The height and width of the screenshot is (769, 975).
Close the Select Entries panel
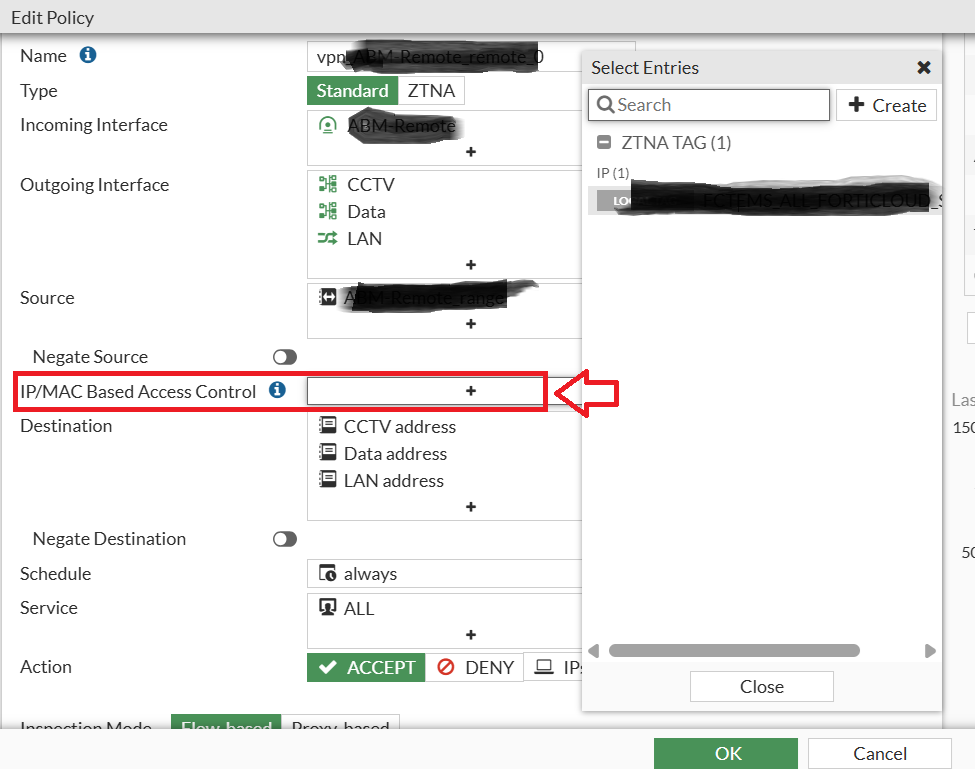click(x=924, y=67)
